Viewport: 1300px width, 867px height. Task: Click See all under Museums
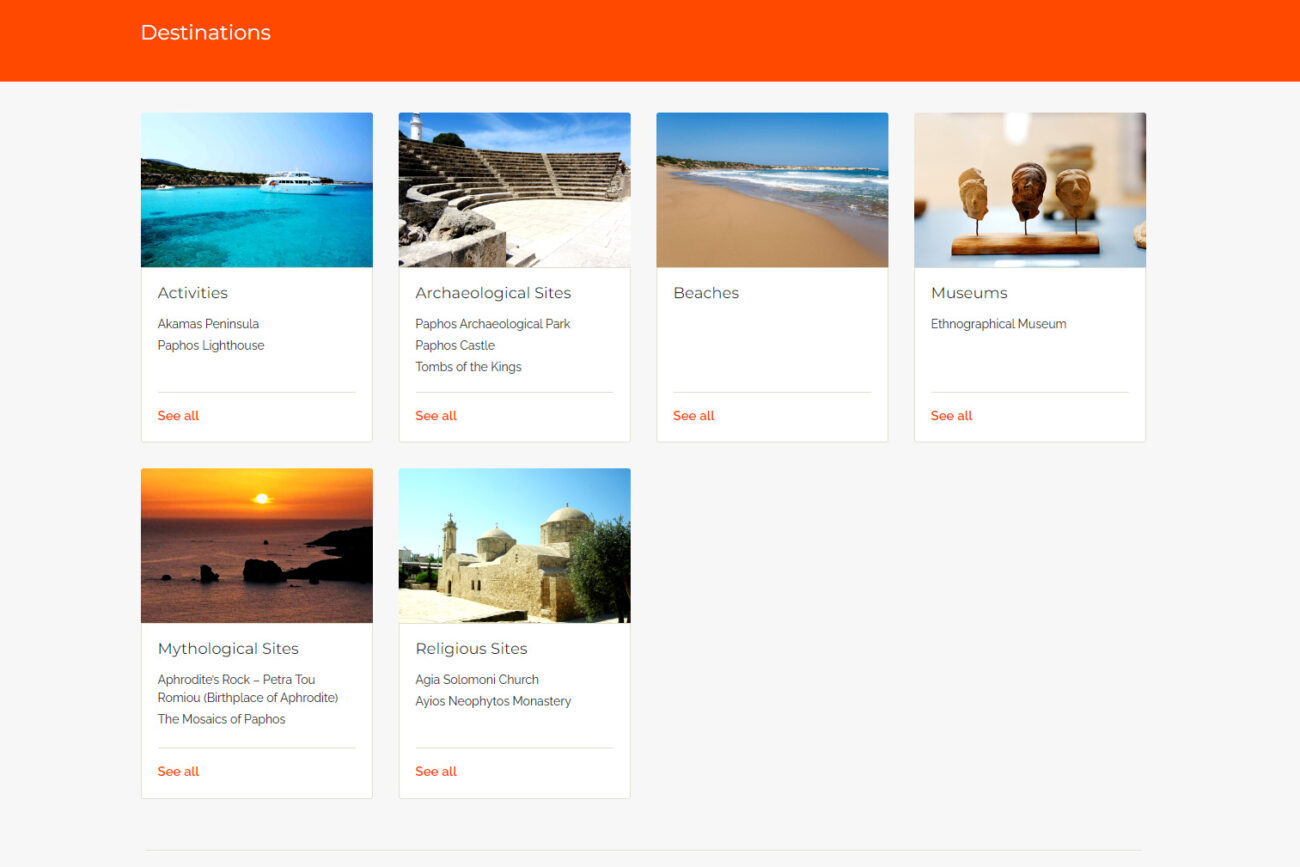pyautogui.click(x=951, y=416)
